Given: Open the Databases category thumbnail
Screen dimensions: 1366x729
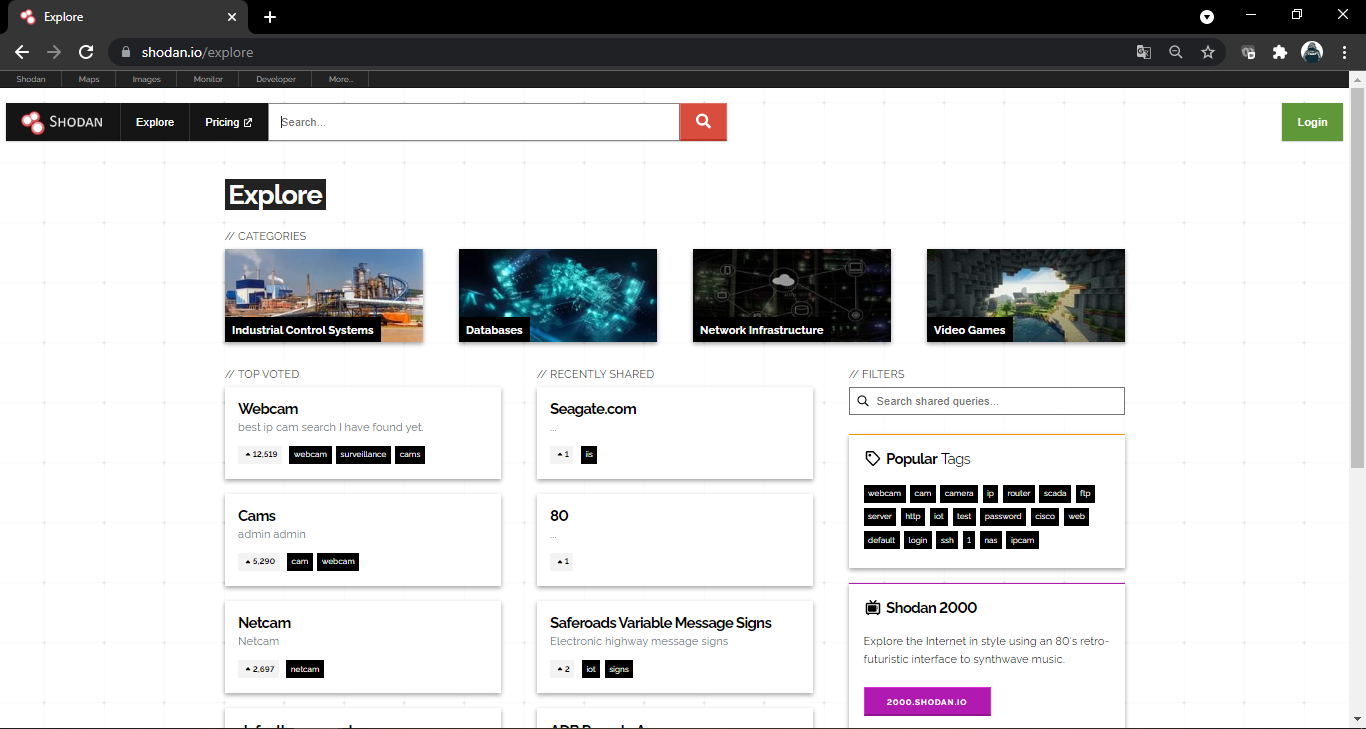Looking at the screenshot, I should [x=558, y=295].
